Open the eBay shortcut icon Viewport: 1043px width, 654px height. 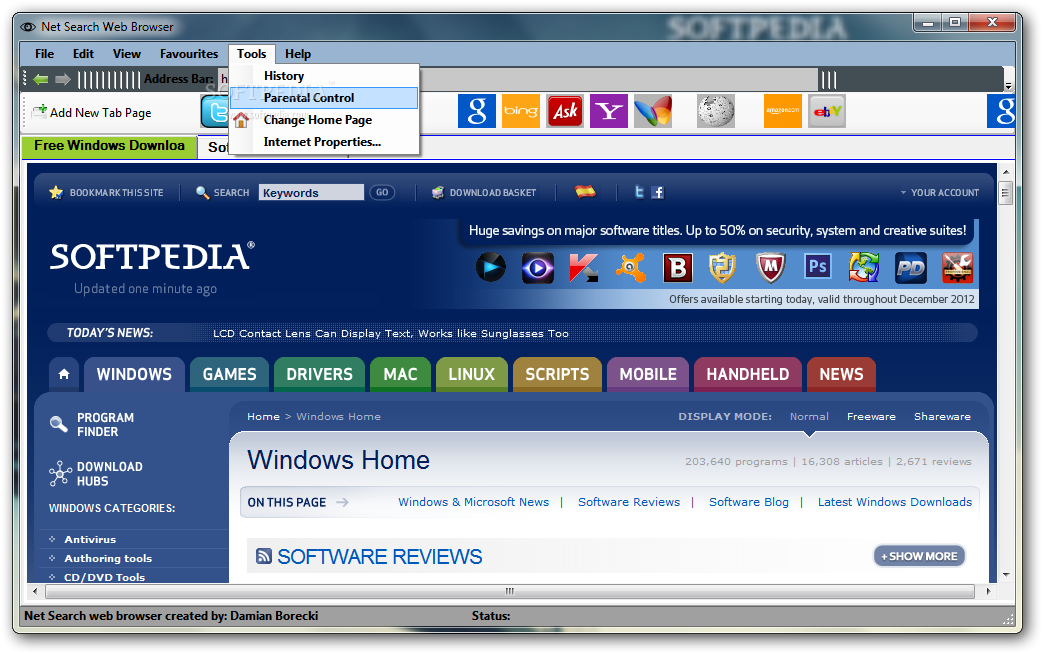pyautogui.click(x=827, y=111)
